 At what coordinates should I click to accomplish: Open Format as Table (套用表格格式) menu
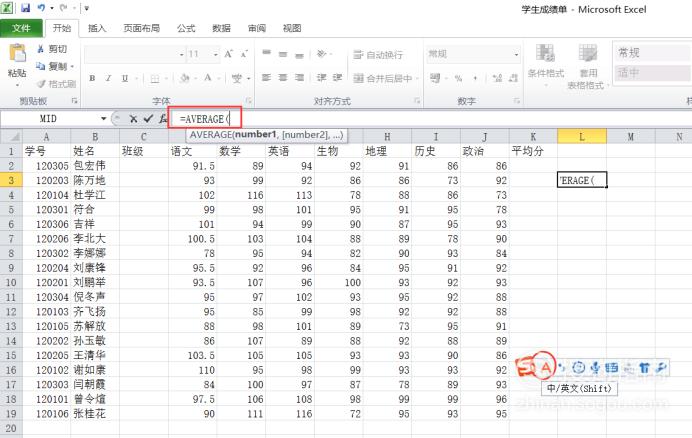587,67
